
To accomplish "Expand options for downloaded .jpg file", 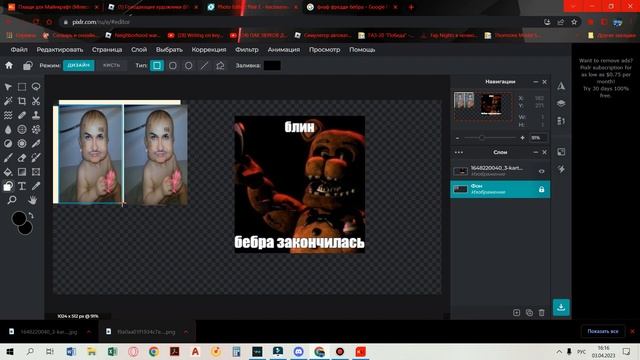I will pos(89,332).
